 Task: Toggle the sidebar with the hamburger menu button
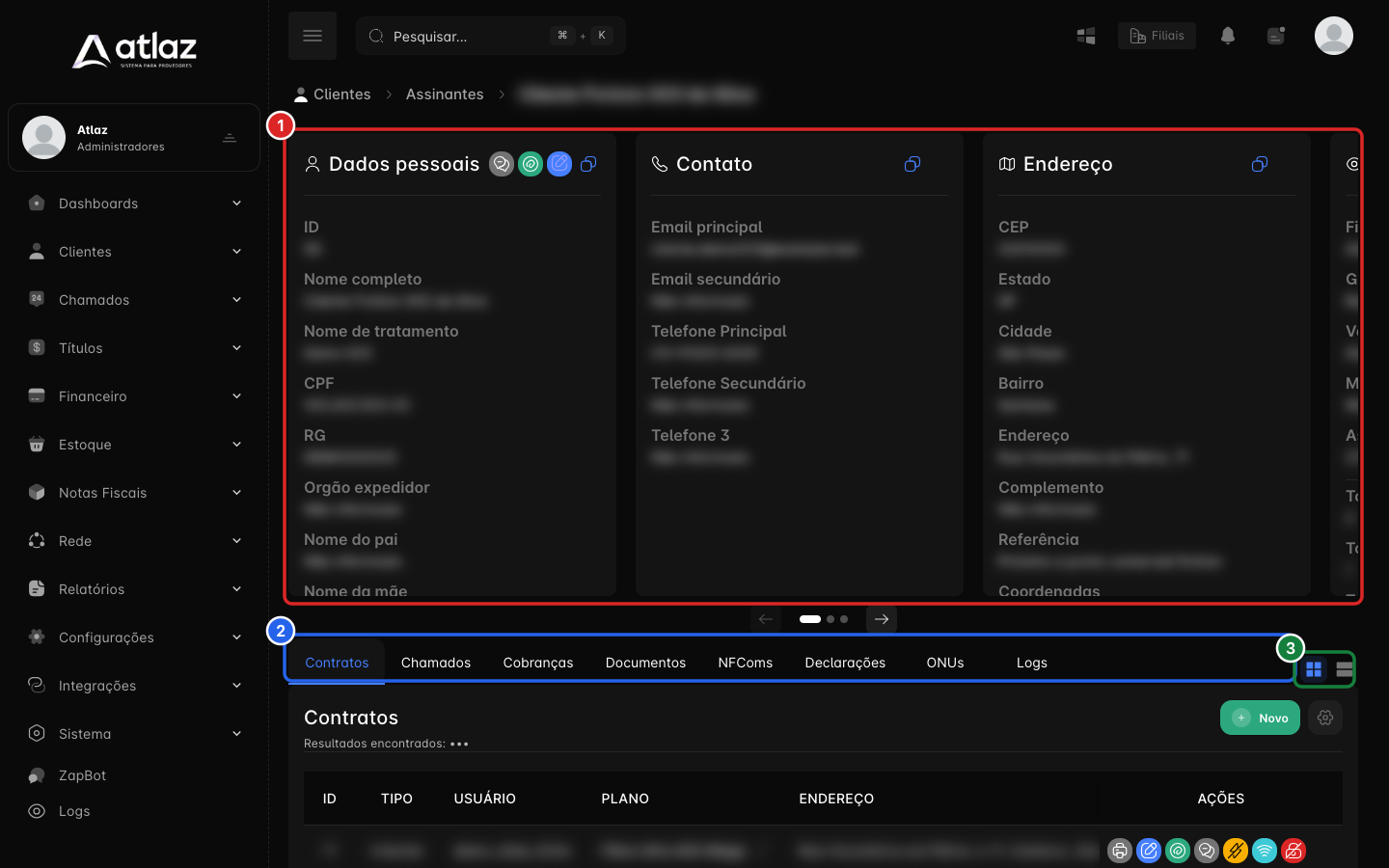click(x=313, y=36)
